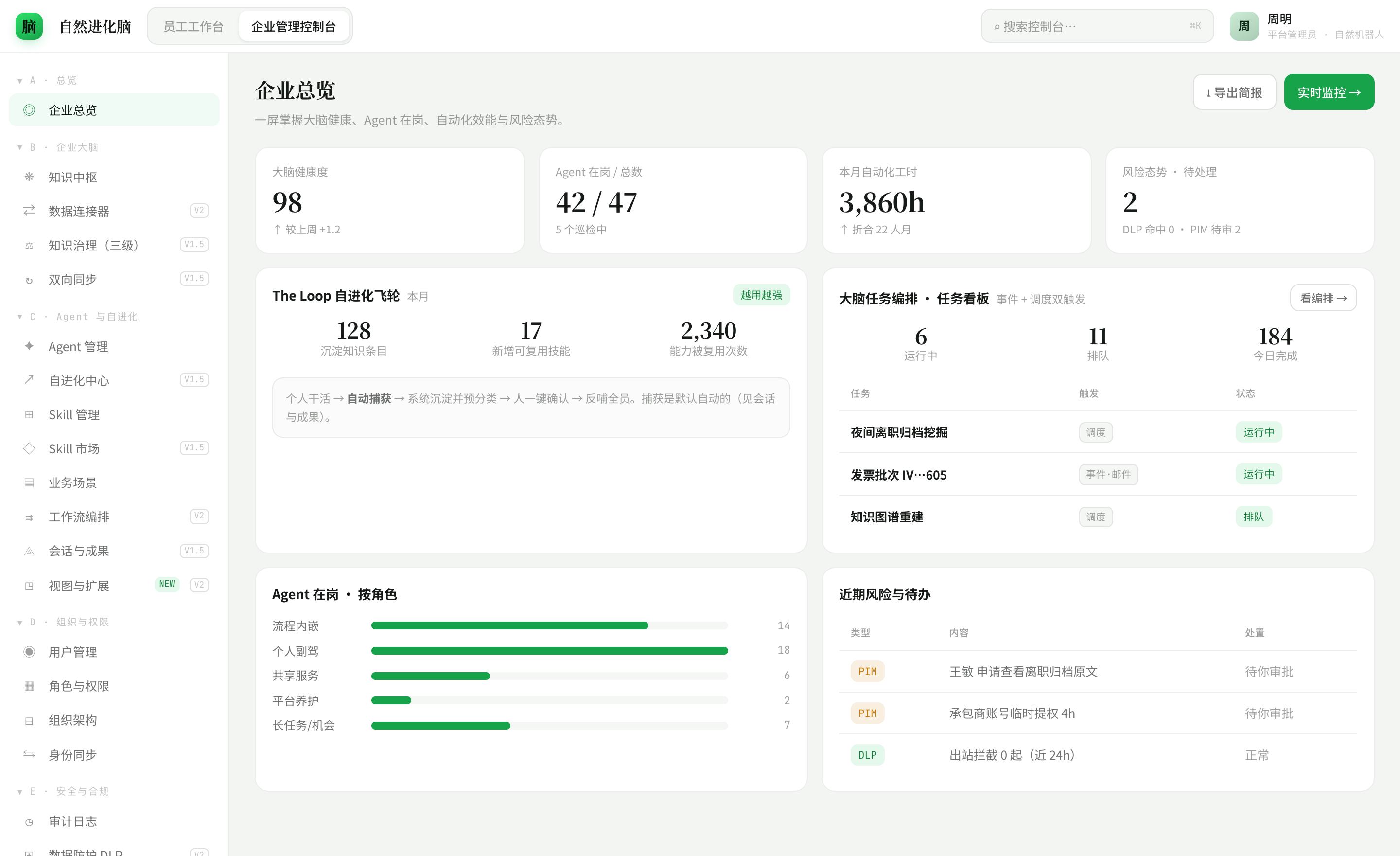Collapse the E · 安全与合规 section
1400x856 pixels.
pos(20,792)
